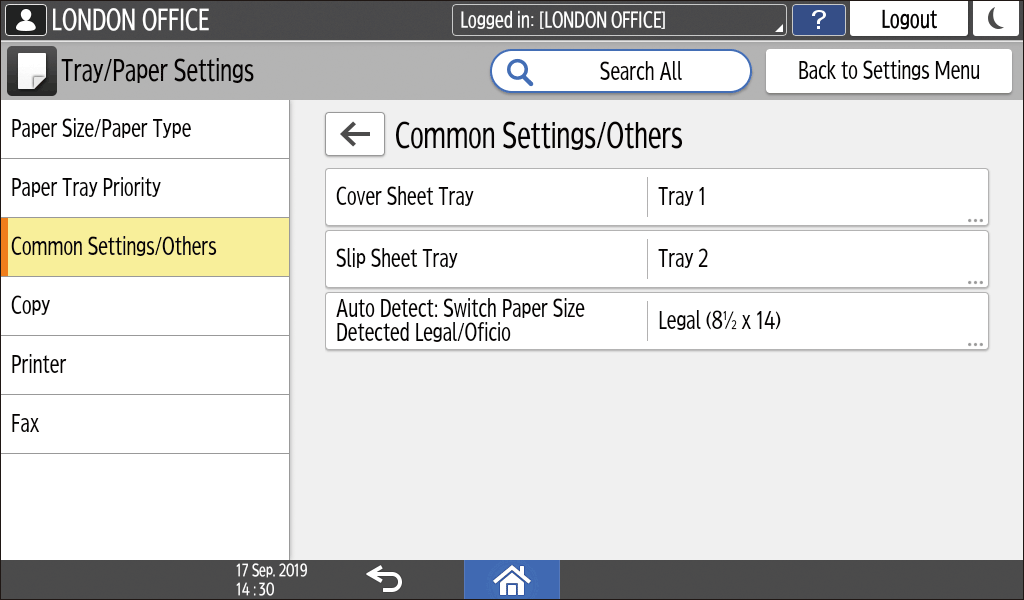This screenshot has height=600, width=1024.
Task: Open the Printer settings section
Action: pyautogui.click(x=145, y=365)
